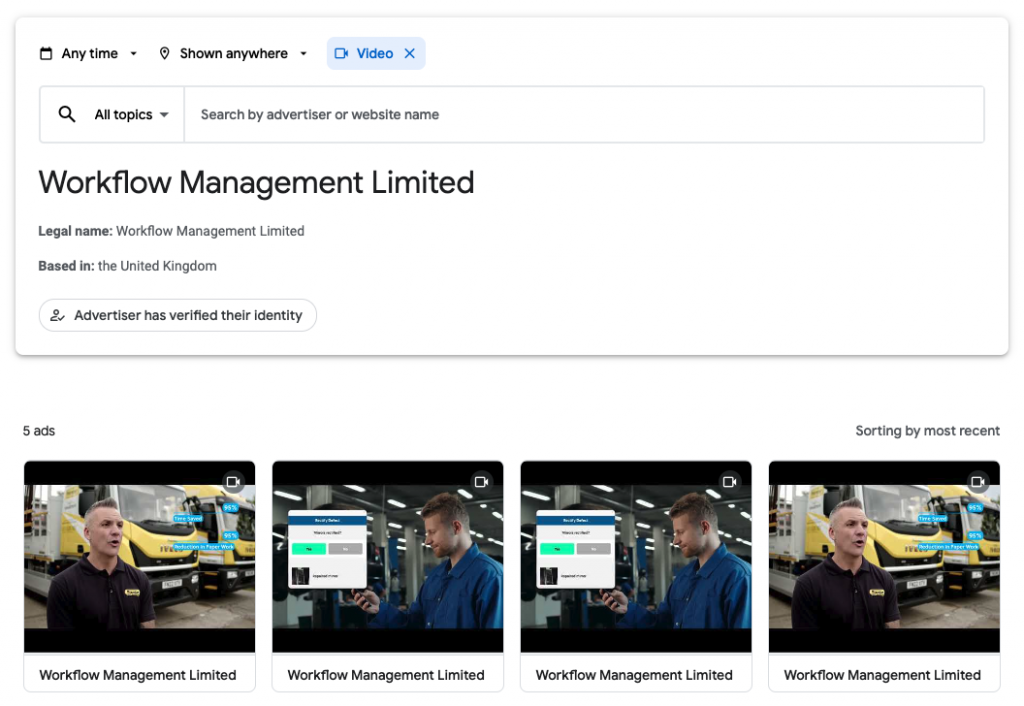Click the search magnifier icon
This screenshot has height=706, width=1024.
(67, 114)
